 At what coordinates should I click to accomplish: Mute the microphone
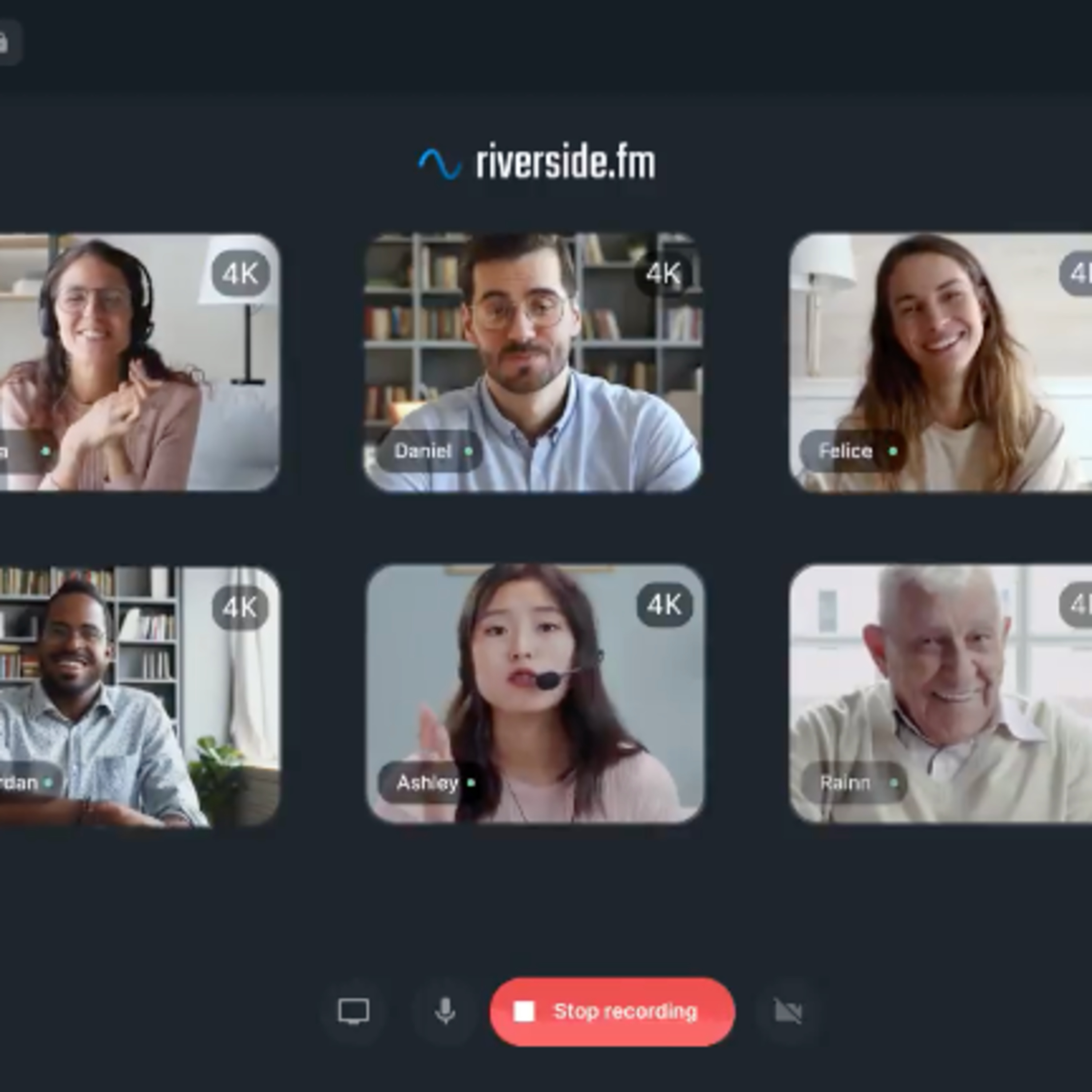(446, 1011)
